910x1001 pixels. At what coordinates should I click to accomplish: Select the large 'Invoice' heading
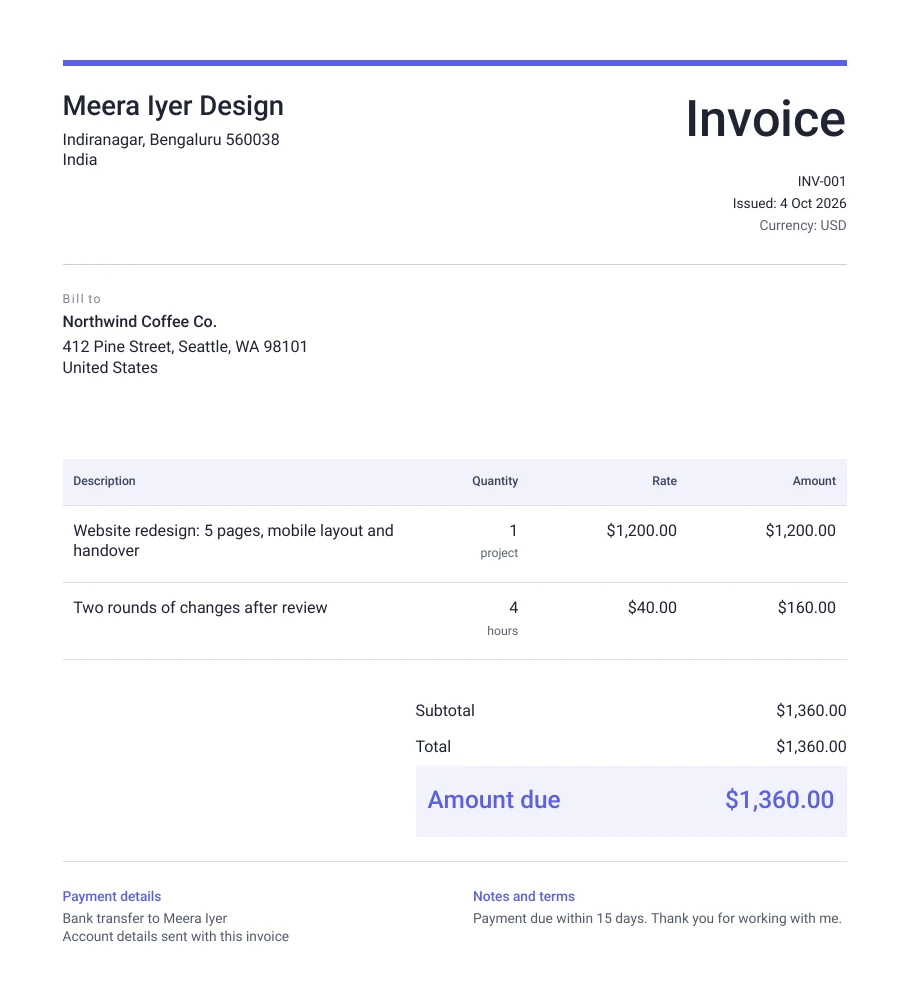(766, 119)
